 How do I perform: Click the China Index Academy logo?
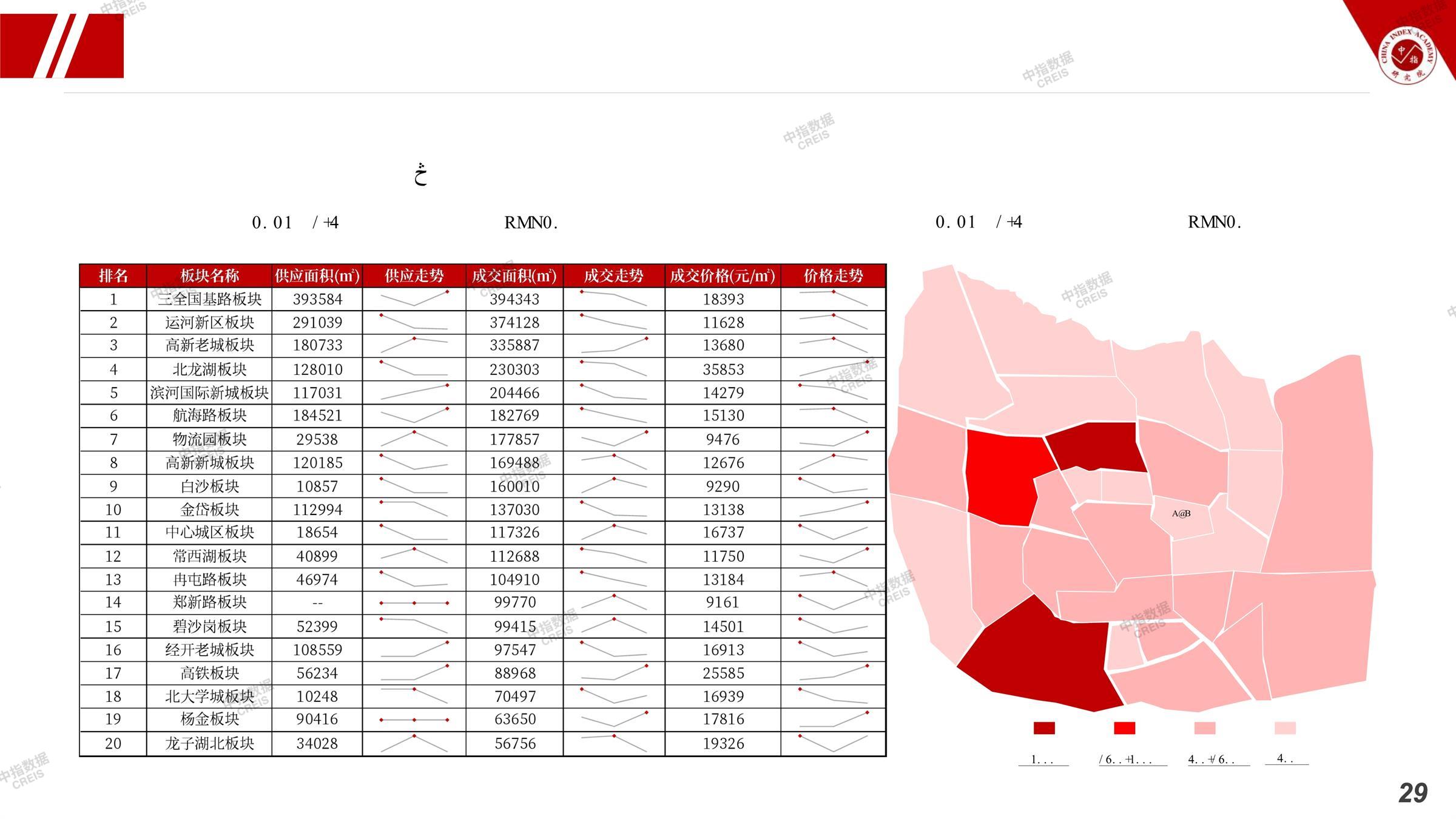[1407, 55]
